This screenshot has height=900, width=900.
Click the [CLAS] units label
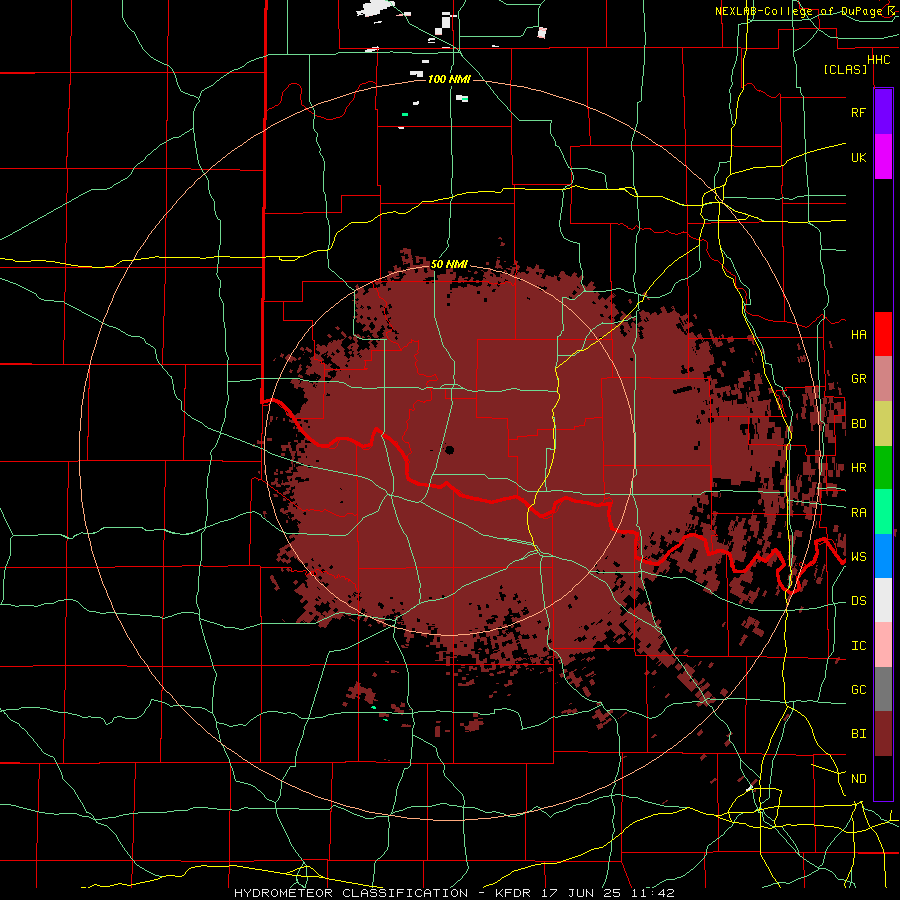click(845, 69)
